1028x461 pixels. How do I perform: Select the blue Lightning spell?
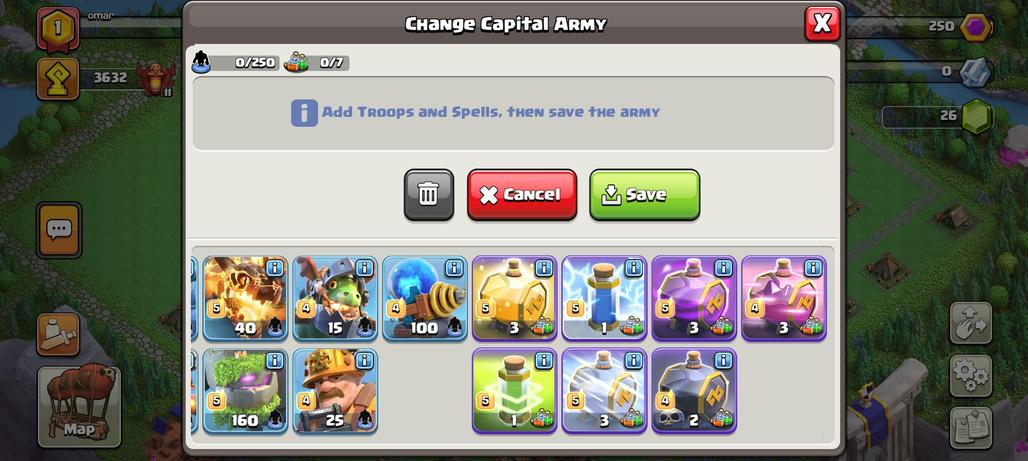604,298
